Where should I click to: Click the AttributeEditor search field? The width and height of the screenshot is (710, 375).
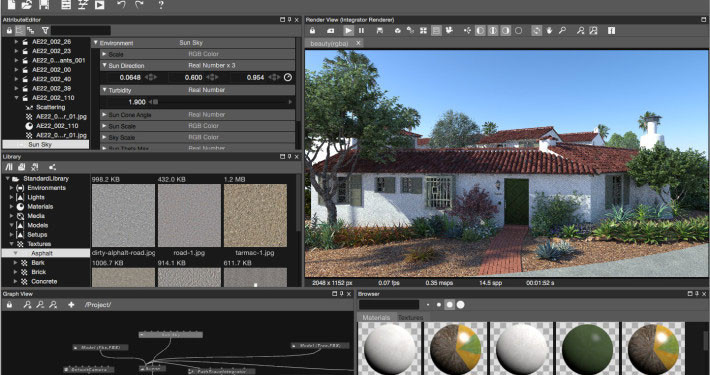(81, 31)
